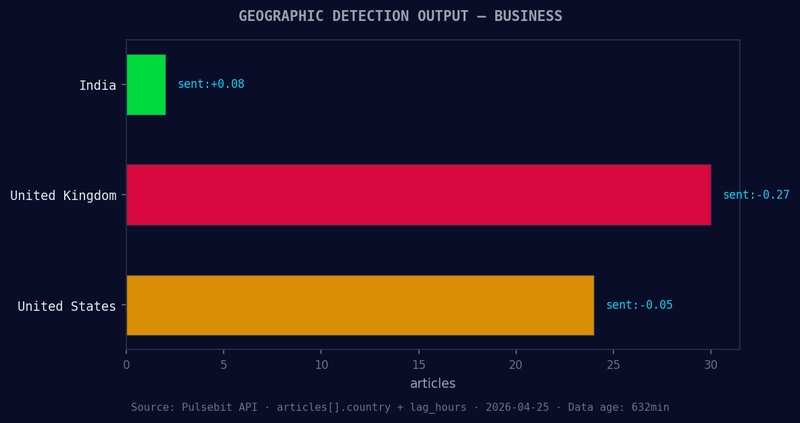Viewport: 800px width, 423px height.
Task: Click the x-axis tick label 5
Action: 223,365
